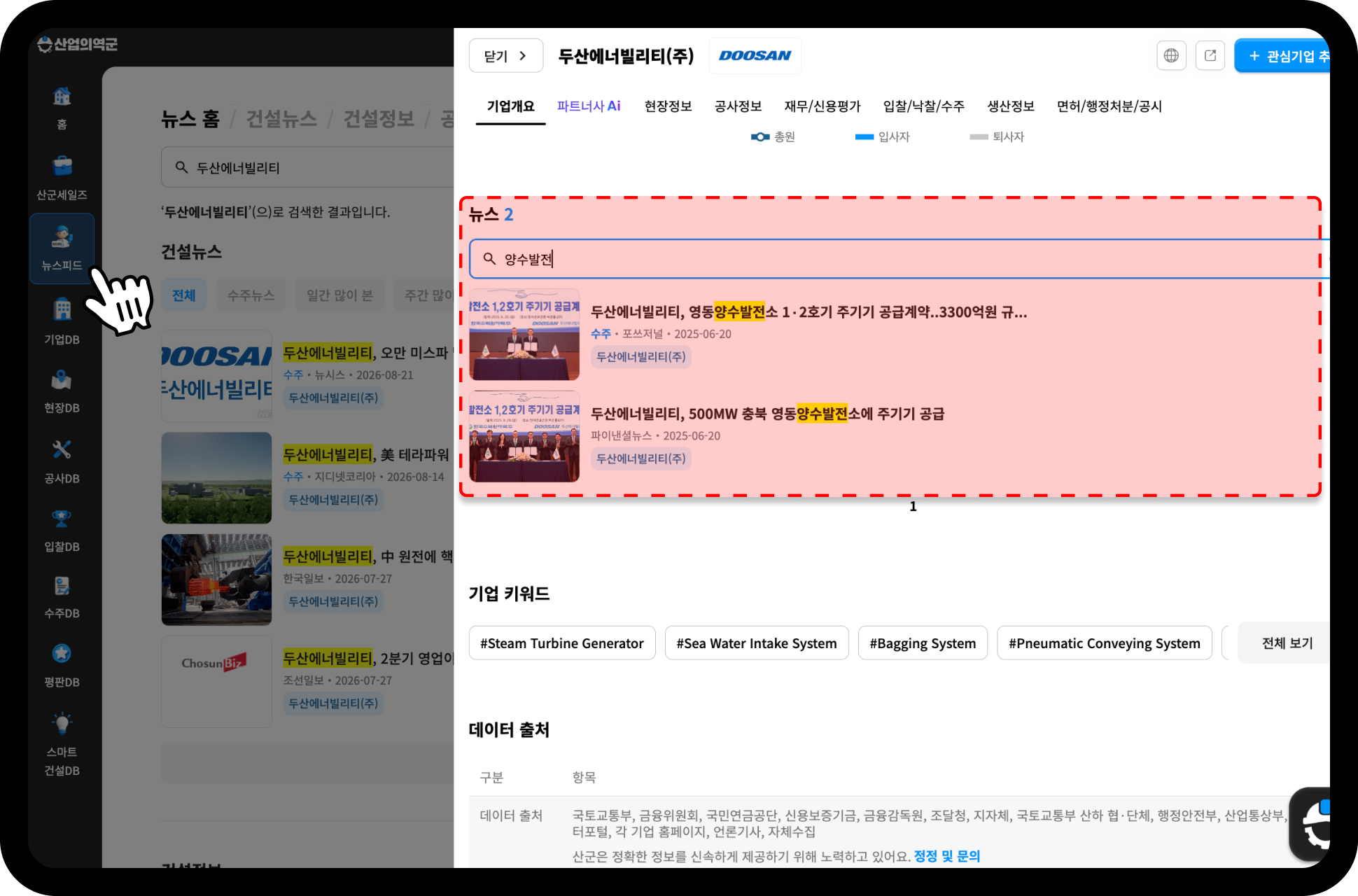Open the 면허/행정처분/공시 tab

click(x=1109, y=106)
